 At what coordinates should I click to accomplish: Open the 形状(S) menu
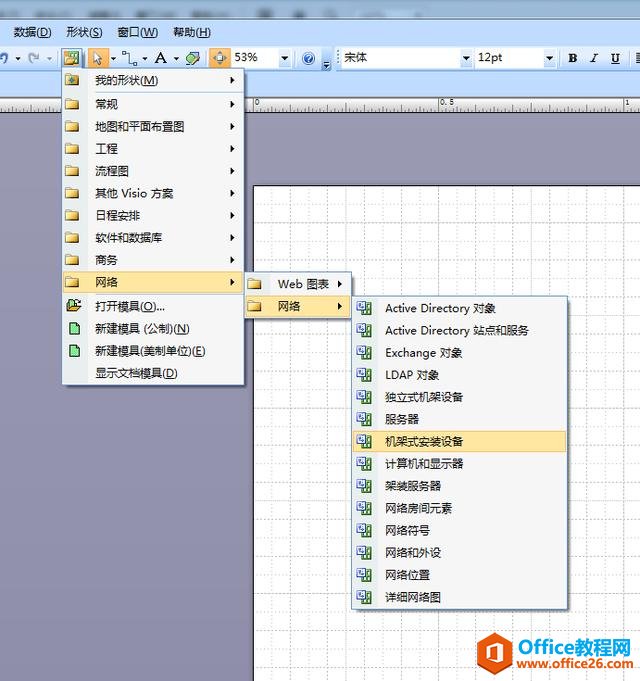tap(84, 32)
